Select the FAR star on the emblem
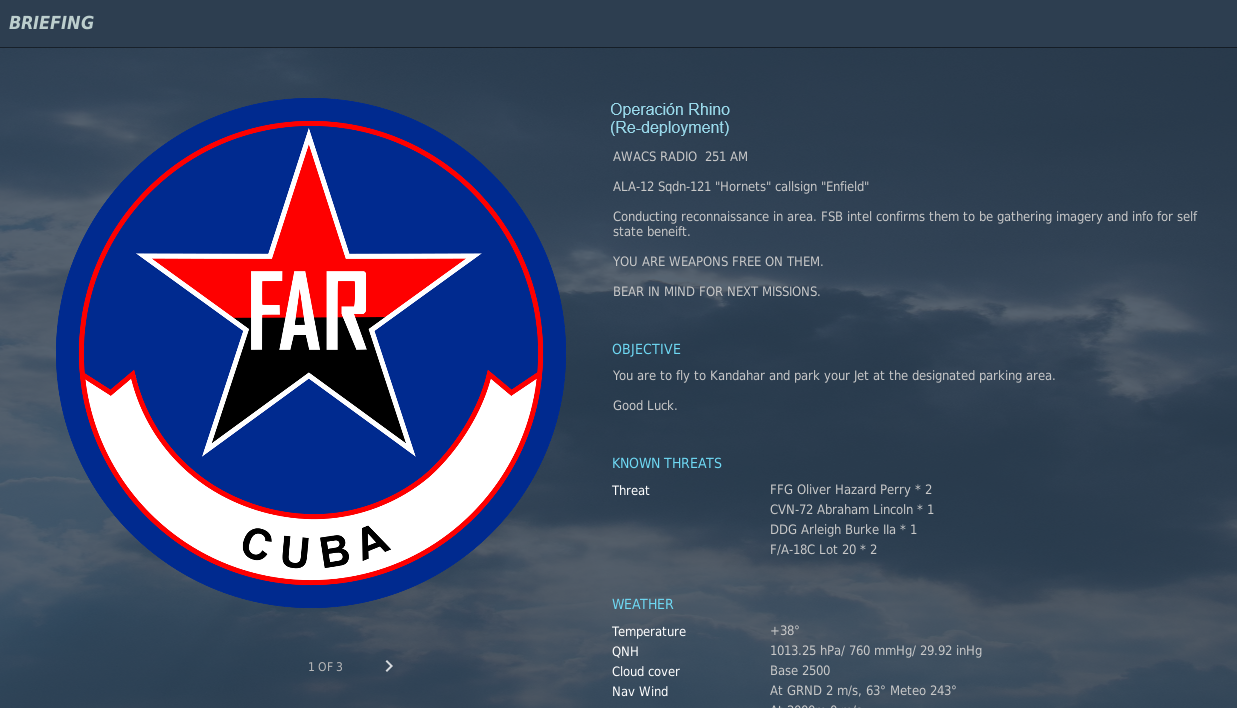1237x708 pixels. pos(309,300)
